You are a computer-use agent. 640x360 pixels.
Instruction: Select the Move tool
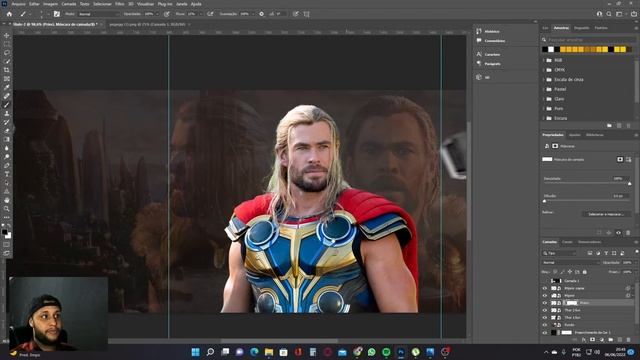coord(7,36)
